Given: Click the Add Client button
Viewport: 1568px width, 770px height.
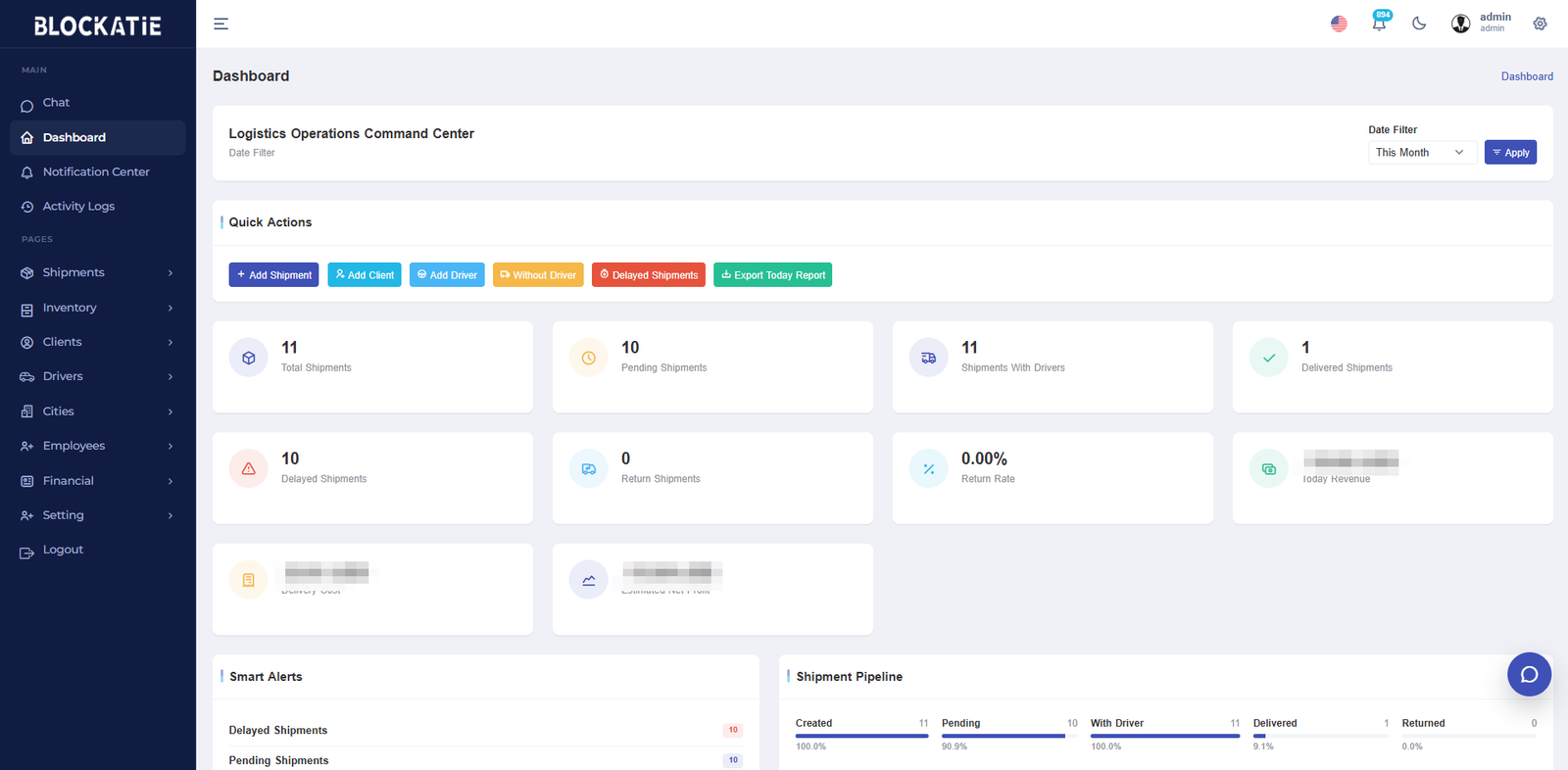Looking at the screenshot, I should click(365, 275).
